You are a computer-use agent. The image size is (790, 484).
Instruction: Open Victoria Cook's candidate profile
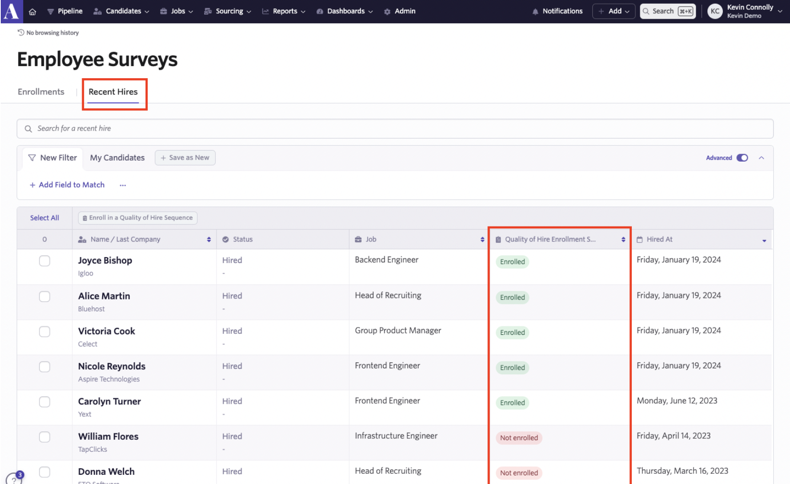click(106, 331)
